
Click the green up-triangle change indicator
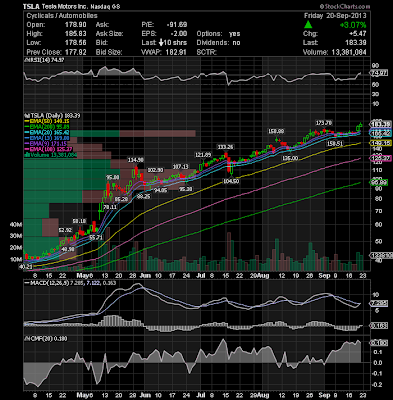point(308,25)
